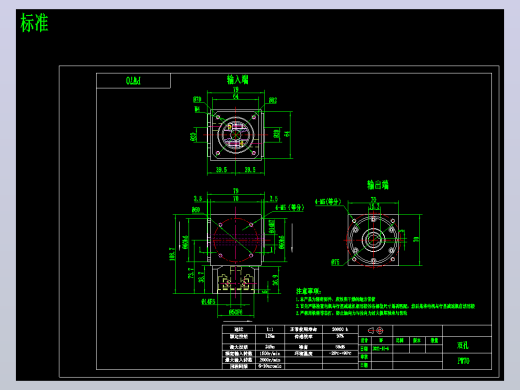Select the first line of the notes text
520x390 pixels.
(336, 299)
